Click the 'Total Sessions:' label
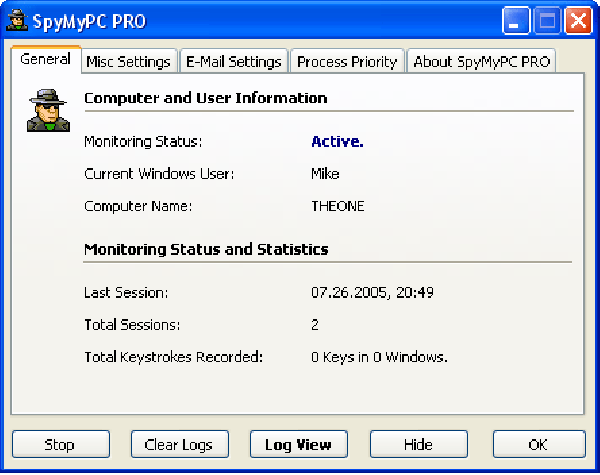Viewport: 600px width, 475px height. pyautogui.click(x=132, y=325)
